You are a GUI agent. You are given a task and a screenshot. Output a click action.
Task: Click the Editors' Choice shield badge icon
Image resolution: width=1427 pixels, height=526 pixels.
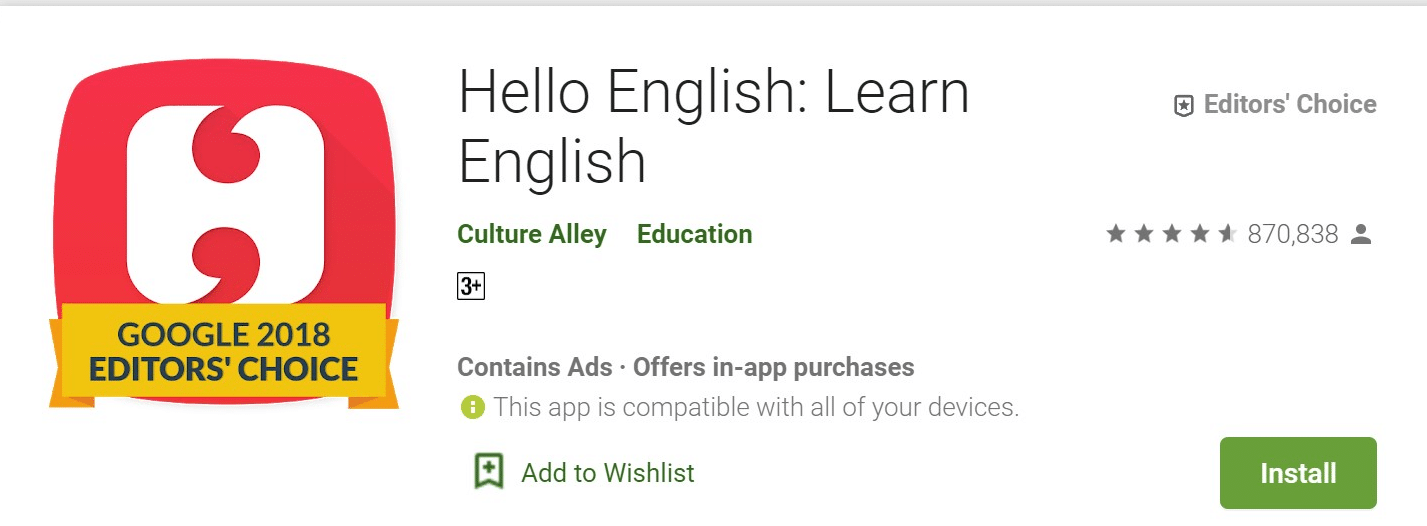pos(1184,106)
